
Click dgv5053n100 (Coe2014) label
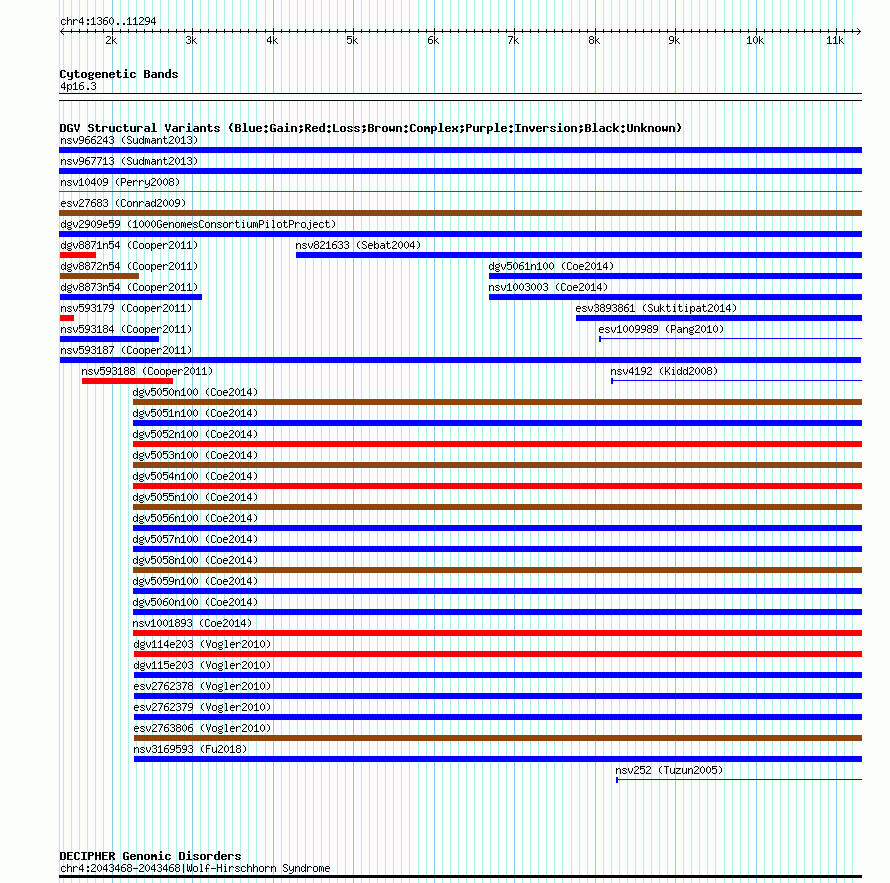coord(195,455)
